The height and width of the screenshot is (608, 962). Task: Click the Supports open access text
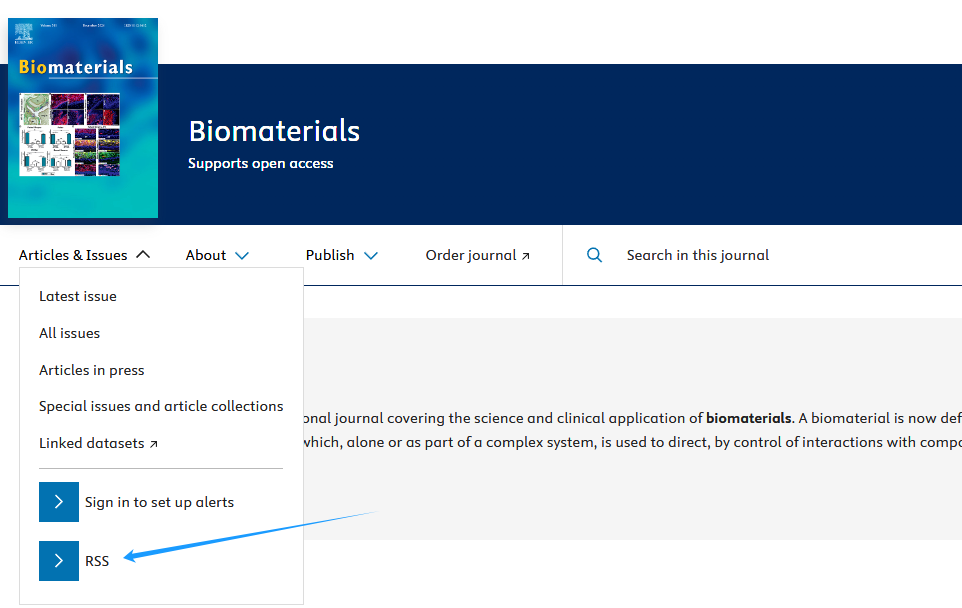click(x=261, y=163)
